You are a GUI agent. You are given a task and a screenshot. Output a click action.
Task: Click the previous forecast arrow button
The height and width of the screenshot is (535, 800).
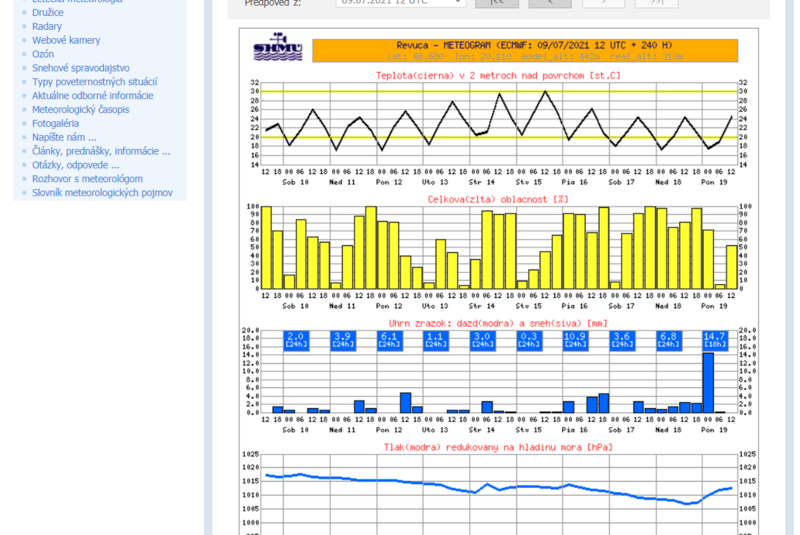pos(550,3)
